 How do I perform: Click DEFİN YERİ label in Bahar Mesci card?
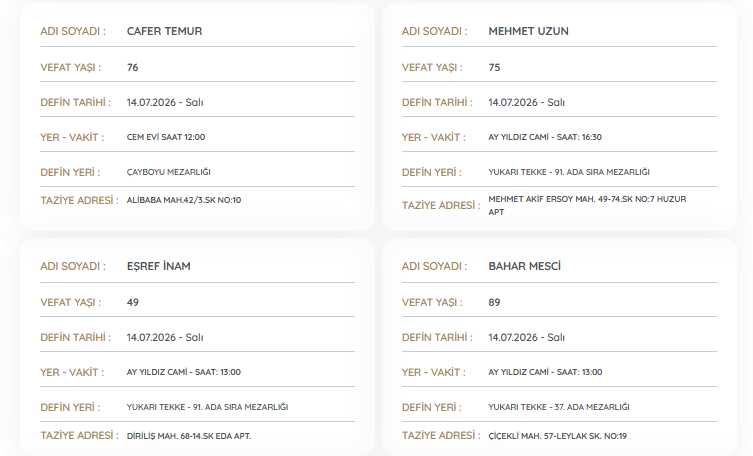pos(432,408)
